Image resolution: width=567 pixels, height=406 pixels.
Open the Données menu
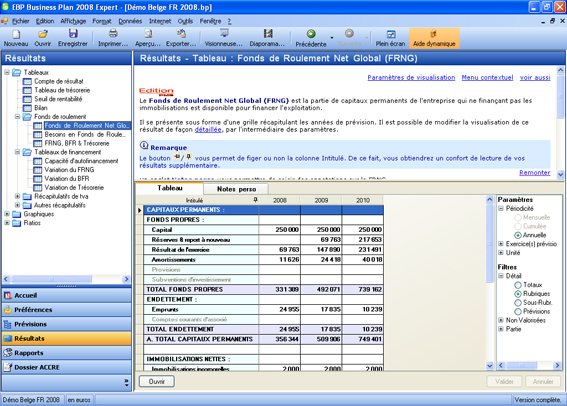point(130,21)
